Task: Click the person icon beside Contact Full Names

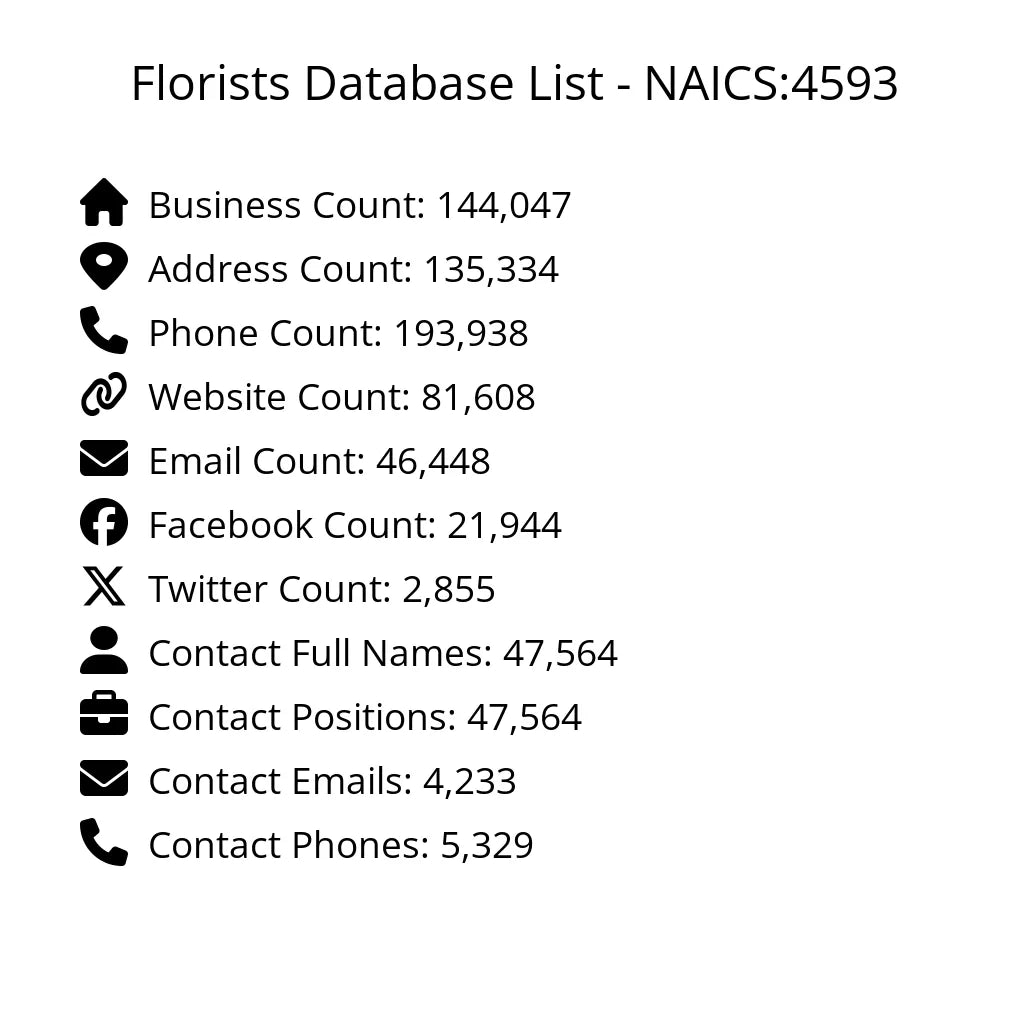Action: [104, 651]
